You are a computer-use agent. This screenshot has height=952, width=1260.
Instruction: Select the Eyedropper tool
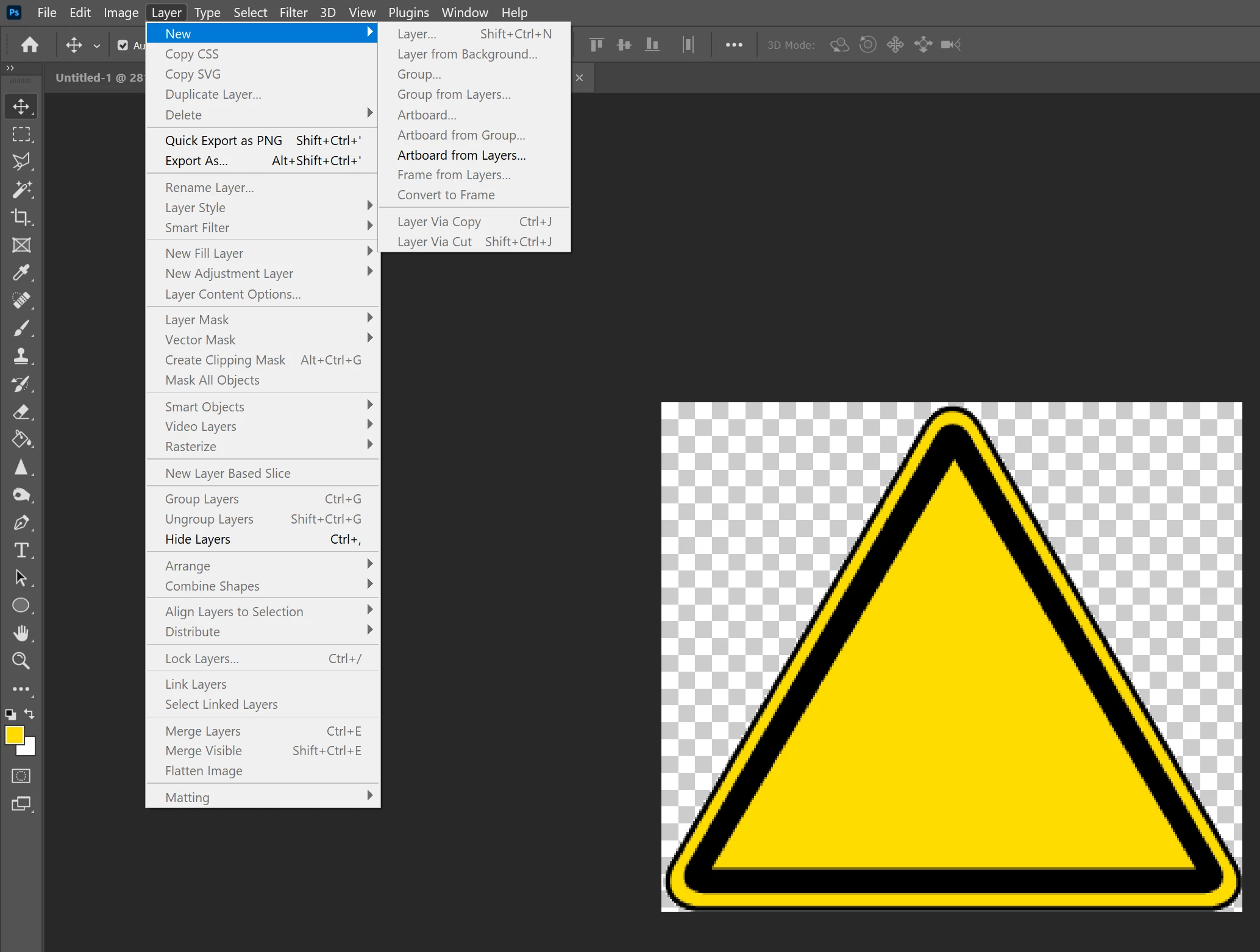click(x=21, y=272)
